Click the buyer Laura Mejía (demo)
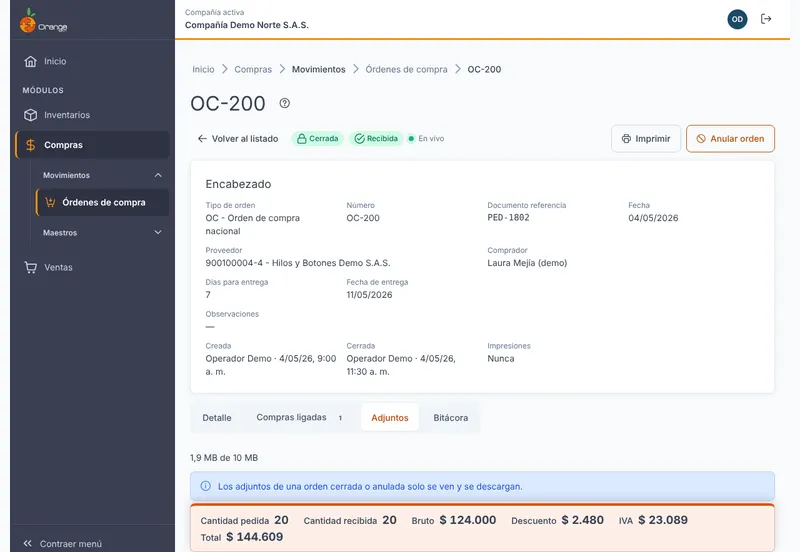Image resolution: width=800 pixels, height=552 pixels. point(527,263)
